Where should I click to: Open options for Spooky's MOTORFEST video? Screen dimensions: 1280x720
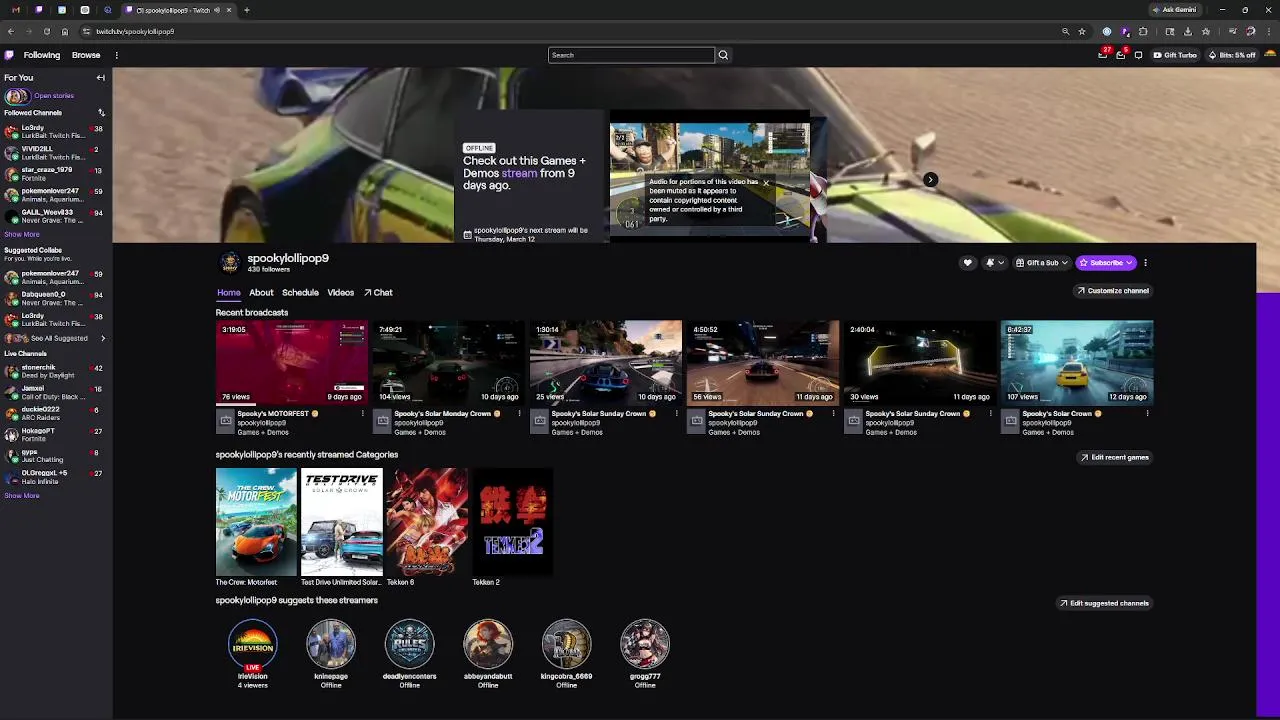point(362,413)
